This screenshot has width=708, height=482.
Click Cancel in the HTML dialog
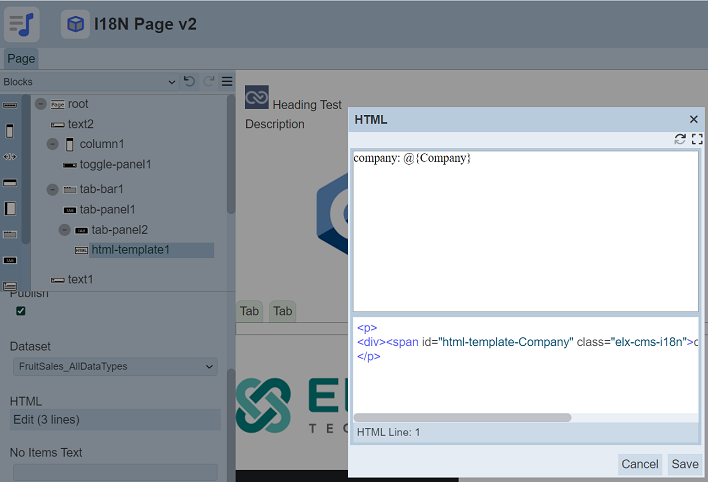[639, 464]
